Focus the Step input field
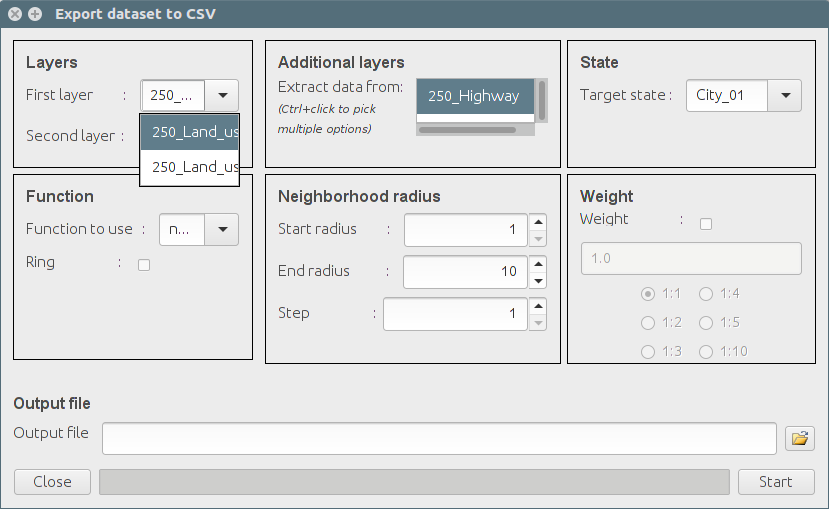Viewport: 829px width, 509px height. click(455, 314)
